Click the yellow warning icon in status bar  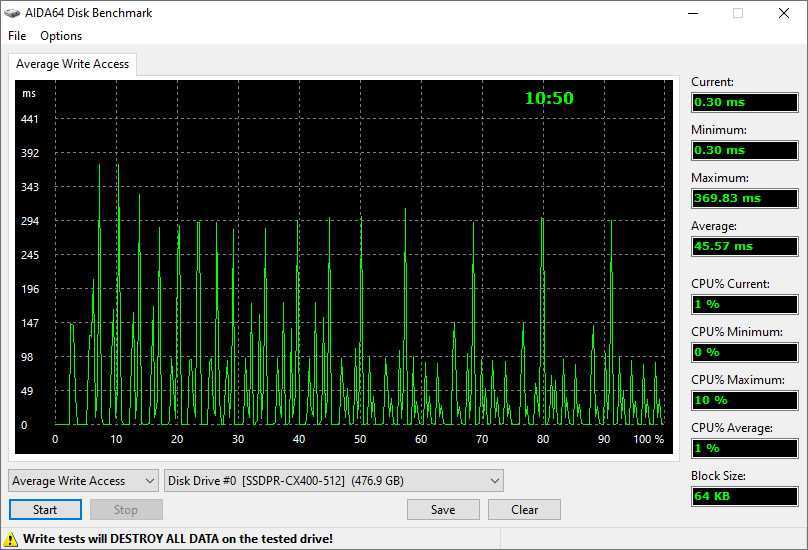click(x=12, y=538)
